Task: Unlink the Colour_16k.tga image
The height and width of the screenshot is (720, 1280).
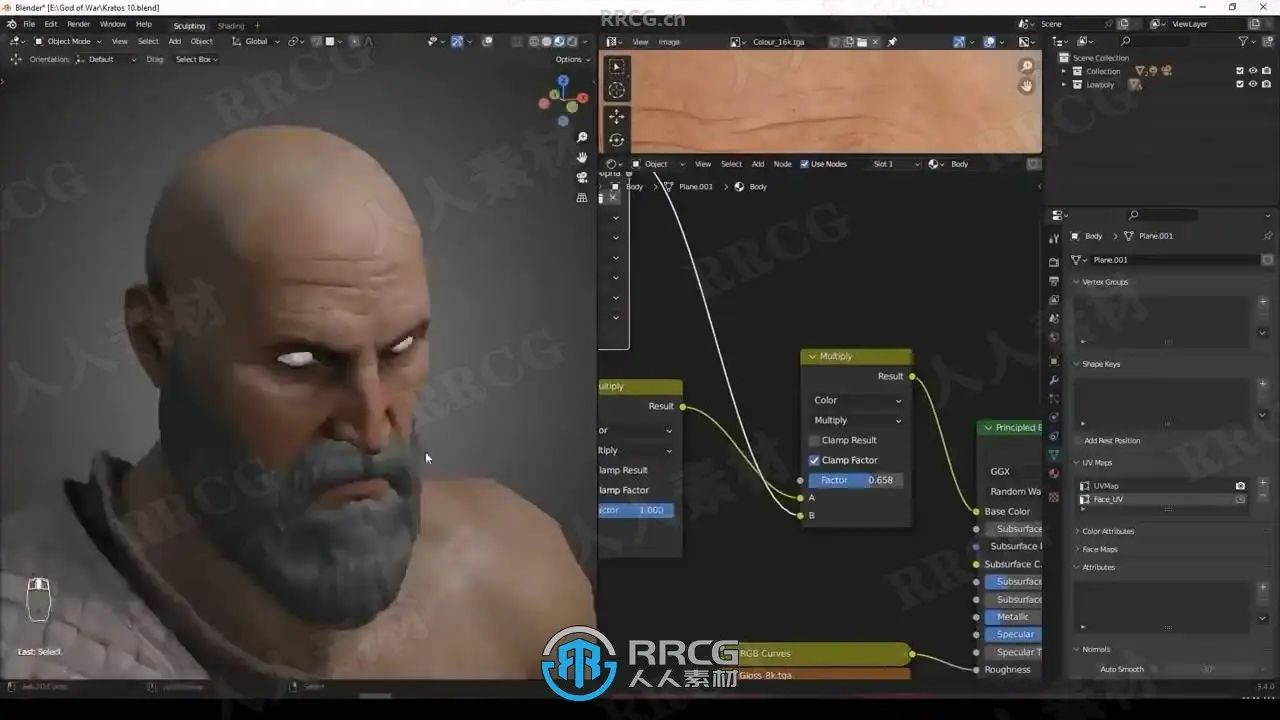Action: 875,42
